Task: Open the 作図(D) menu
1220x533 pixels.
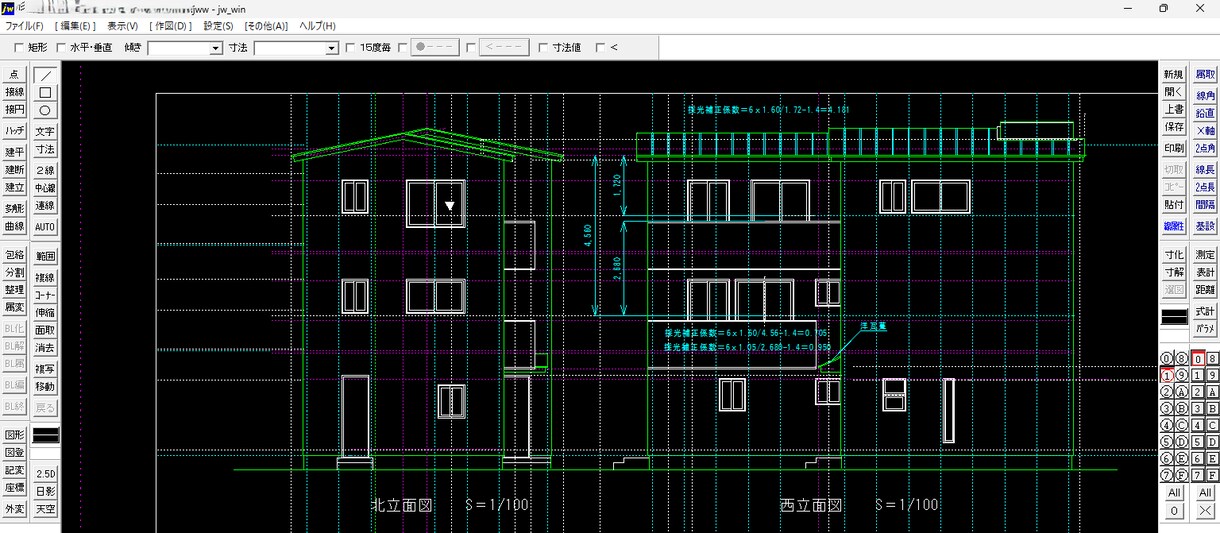Action: [x=171, y=26]
